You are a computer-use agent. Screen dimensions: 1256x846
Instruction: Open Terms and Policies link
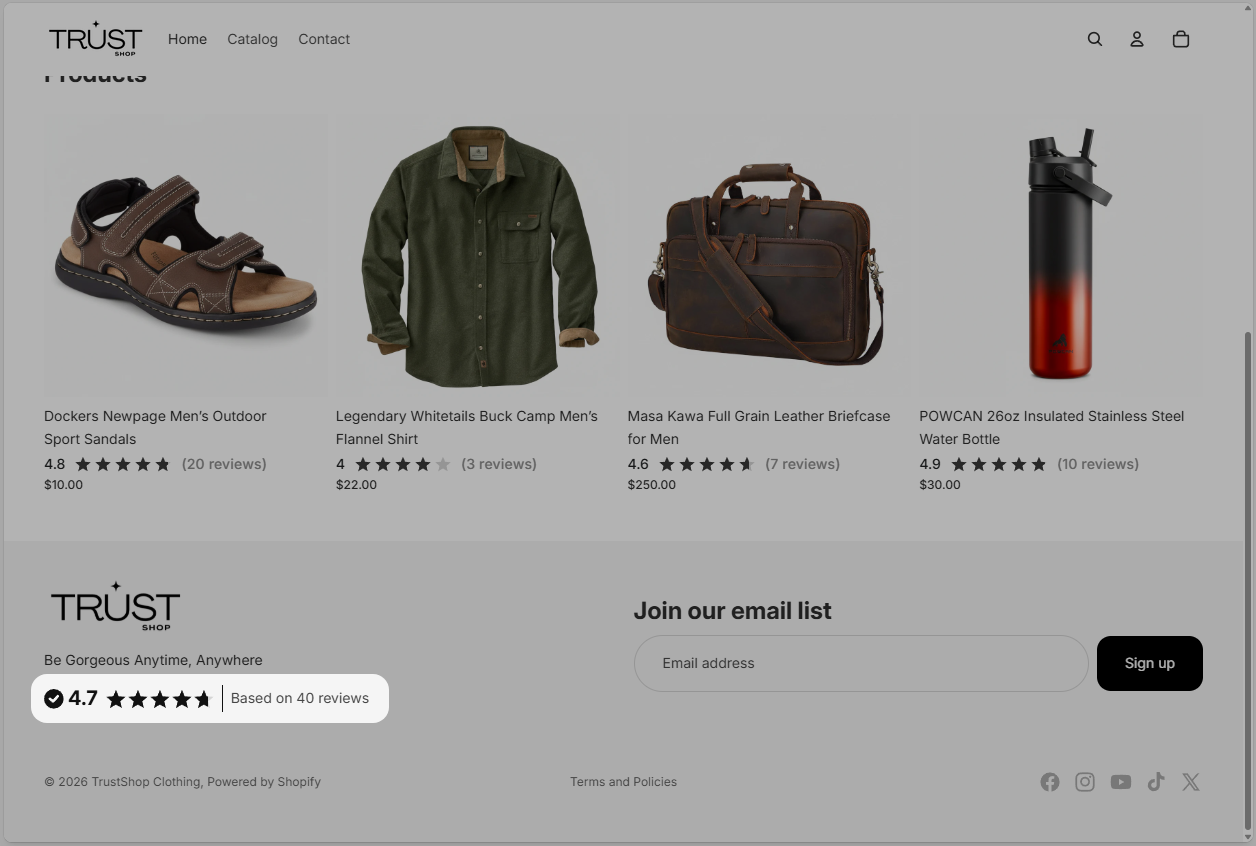click(x=623, y=782)
